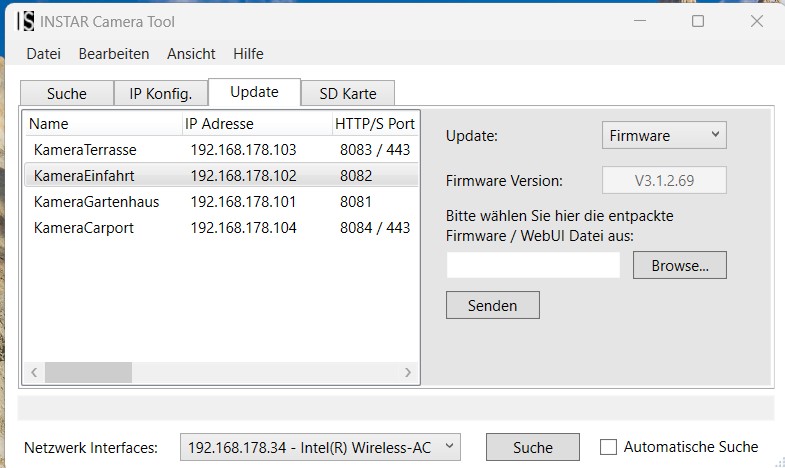Screen dimensions: 785x468
Task: Click IP address 192.168.178.101
Action: pos(243,202)
